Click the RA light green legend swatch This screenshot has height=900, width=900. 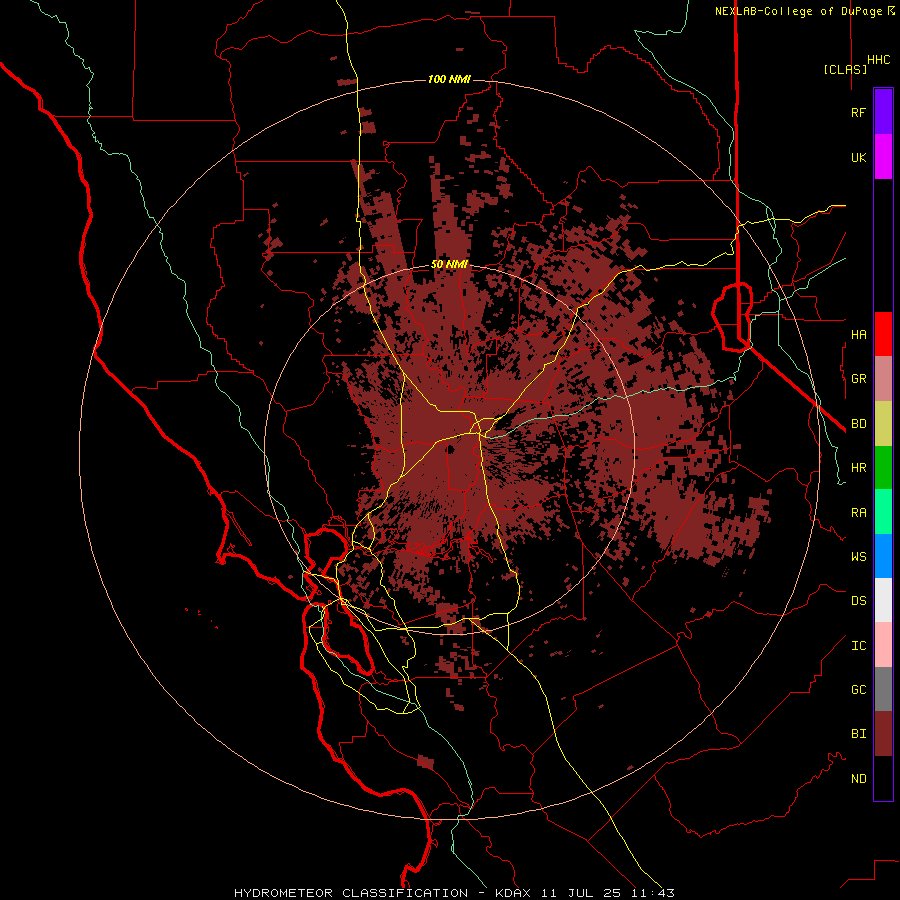pos(883,512)
